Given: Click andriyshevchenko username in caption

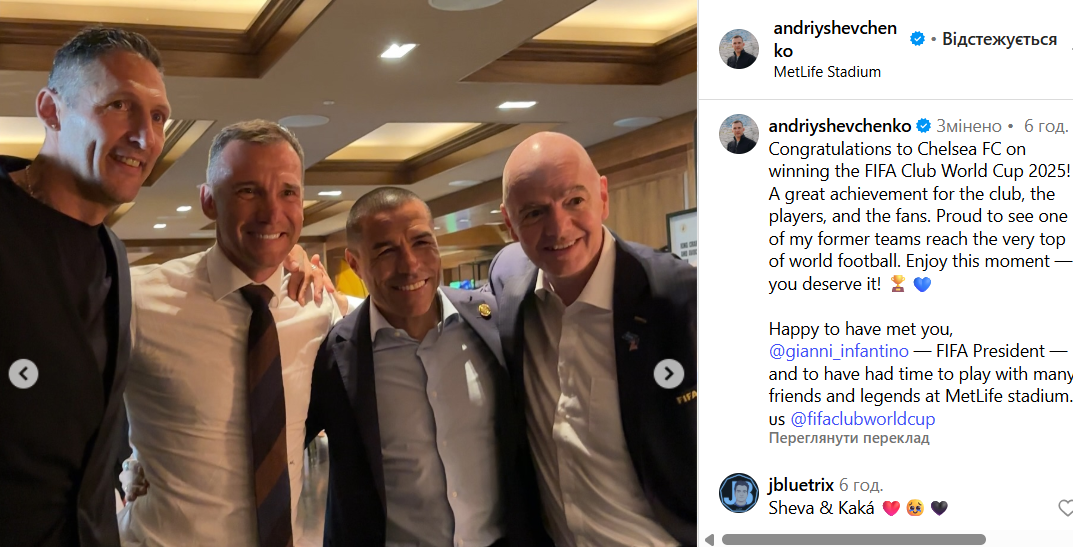Looking at the screenshot, I should point(840,126).
